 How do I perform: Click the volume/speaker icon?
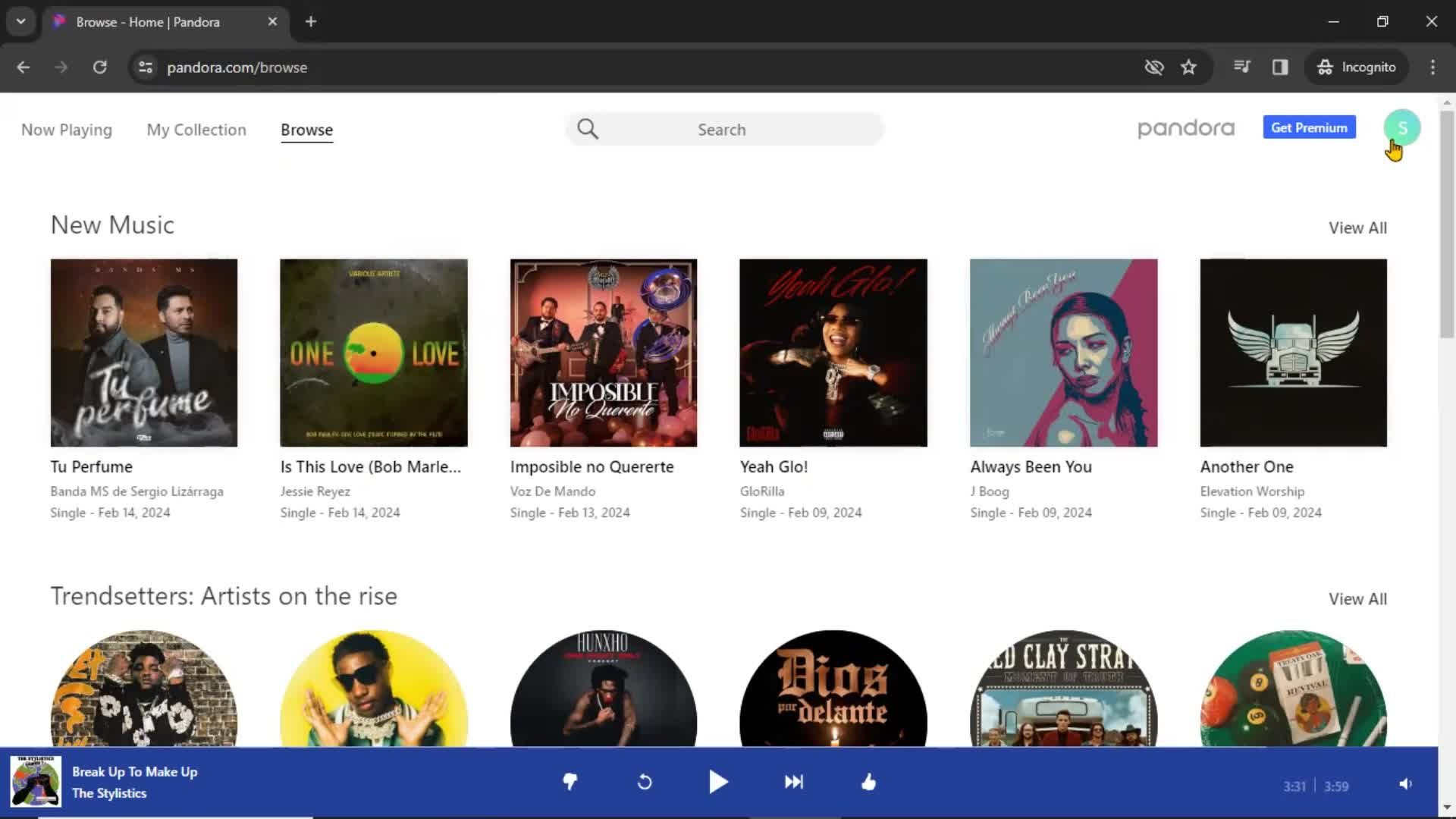pyautogui.click(x=1405, y=783)
